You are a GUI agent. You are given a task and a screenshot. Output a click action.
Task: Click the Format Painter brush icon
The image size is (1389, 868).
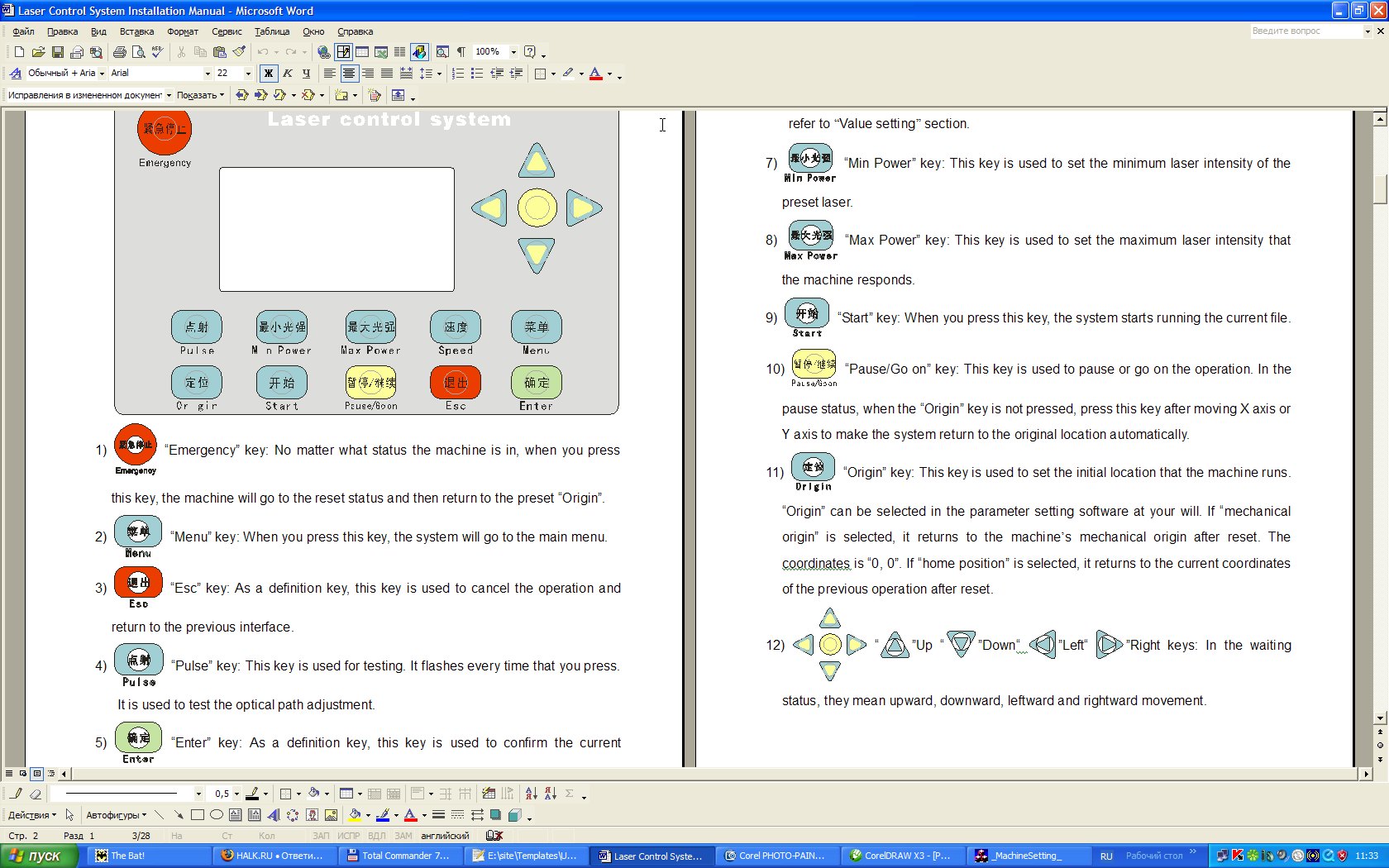coord(239,52)
